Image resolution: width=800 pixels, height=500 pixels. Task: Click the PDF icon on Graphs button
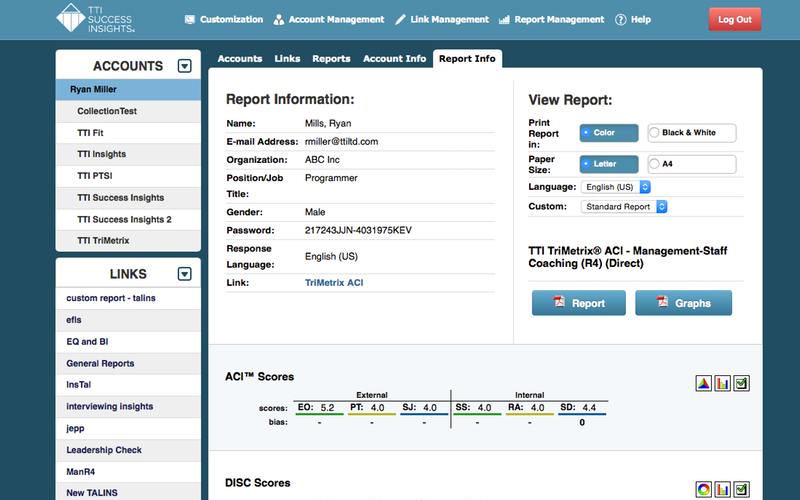pos(662,302)
